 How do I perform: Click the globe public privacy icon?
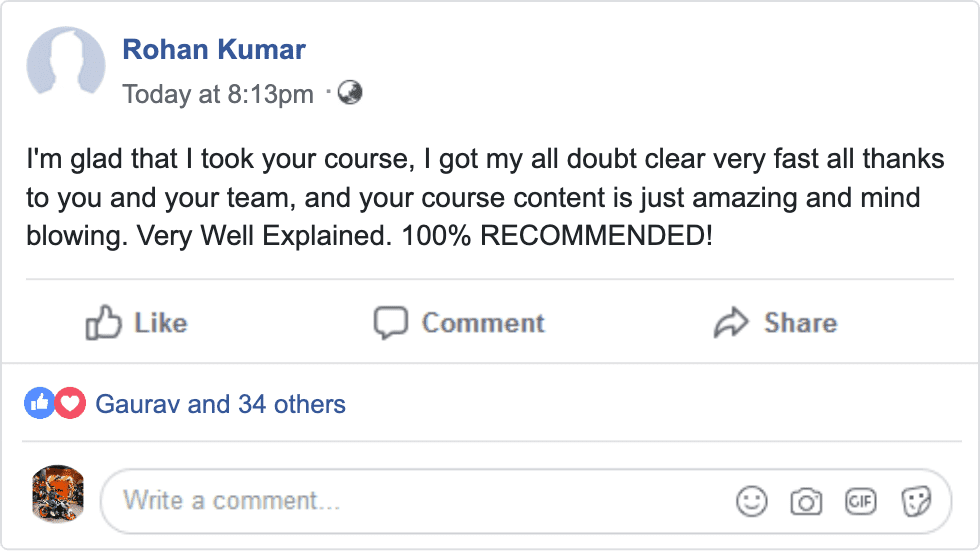(x=350, y=93)
